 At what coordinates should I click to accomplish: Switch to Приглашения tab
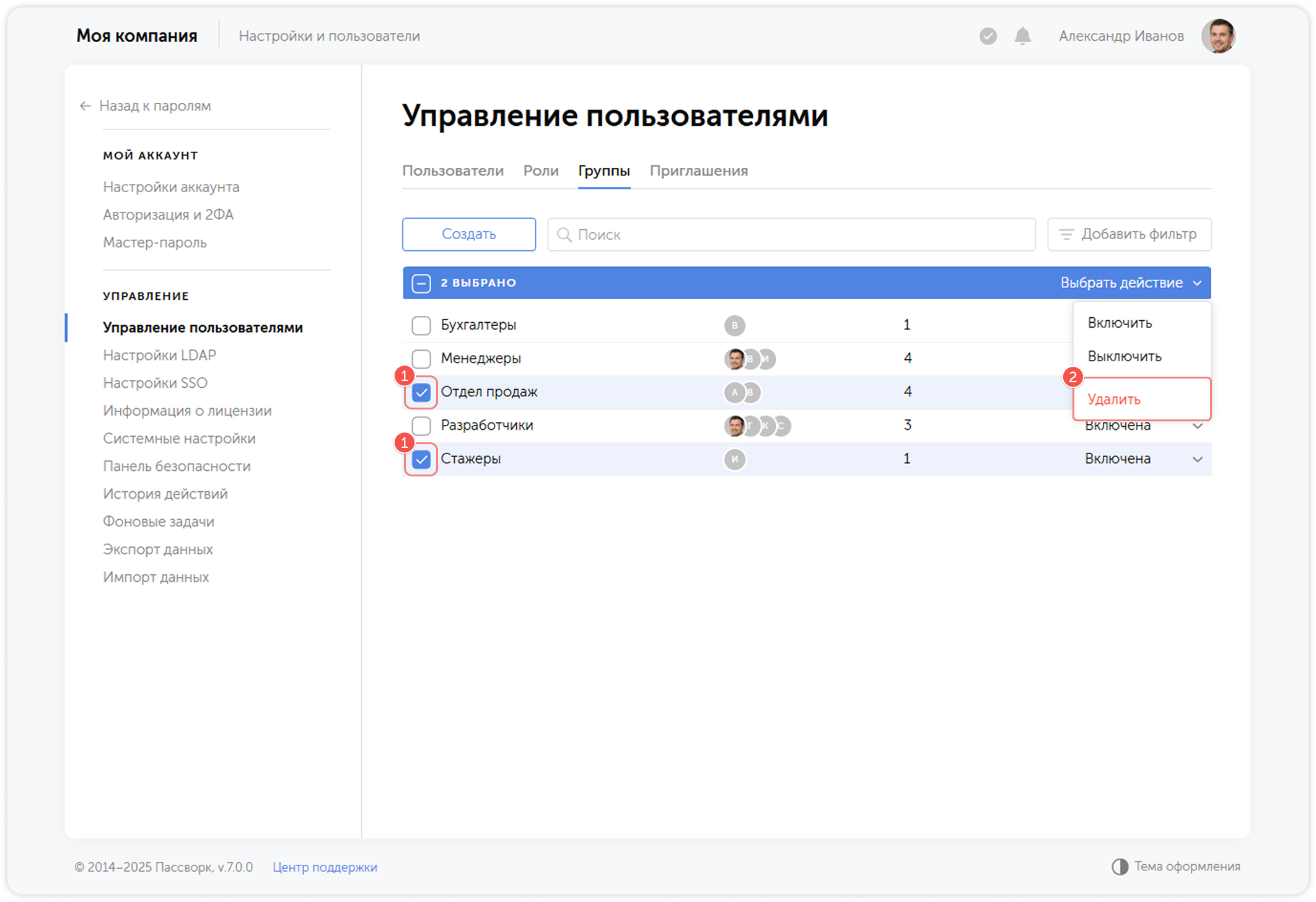pyautogui.click(x=699, y=171)
